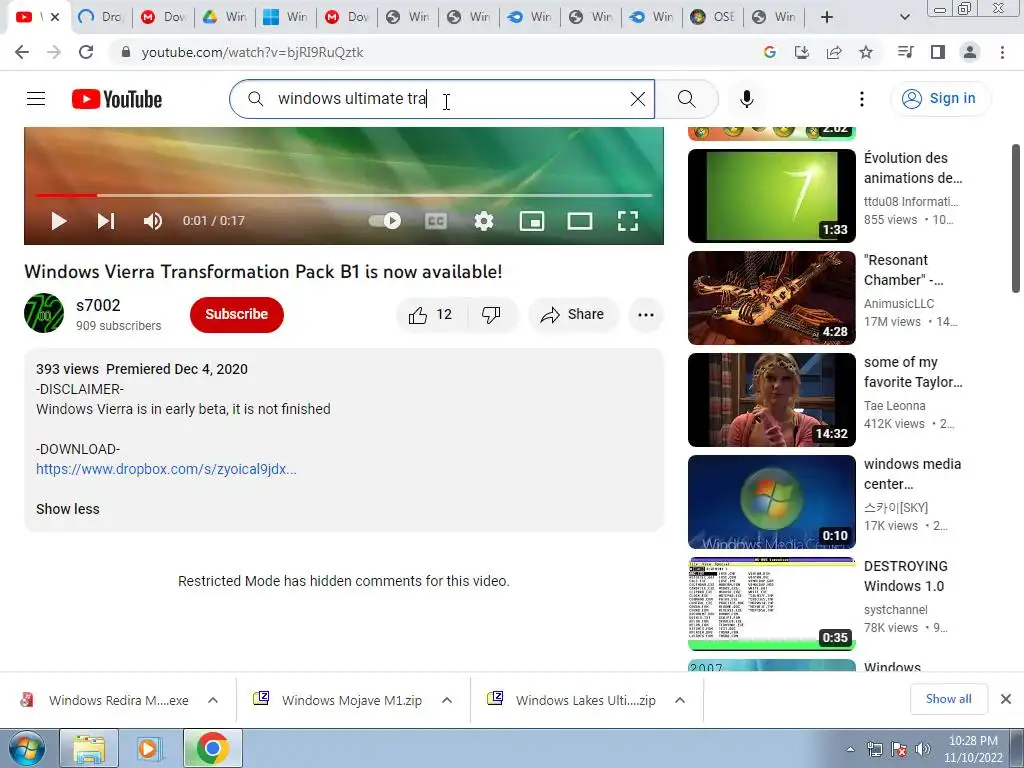Clear the search box with the X

[637, 99]
